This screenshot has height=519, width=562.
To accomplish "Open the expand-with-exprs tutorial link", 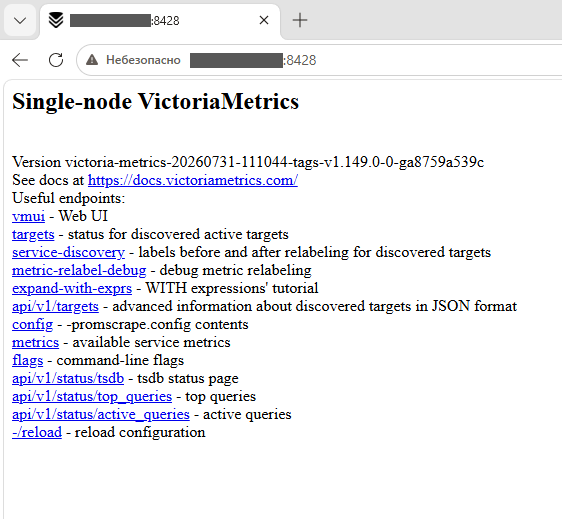I will tap(72, 289).
